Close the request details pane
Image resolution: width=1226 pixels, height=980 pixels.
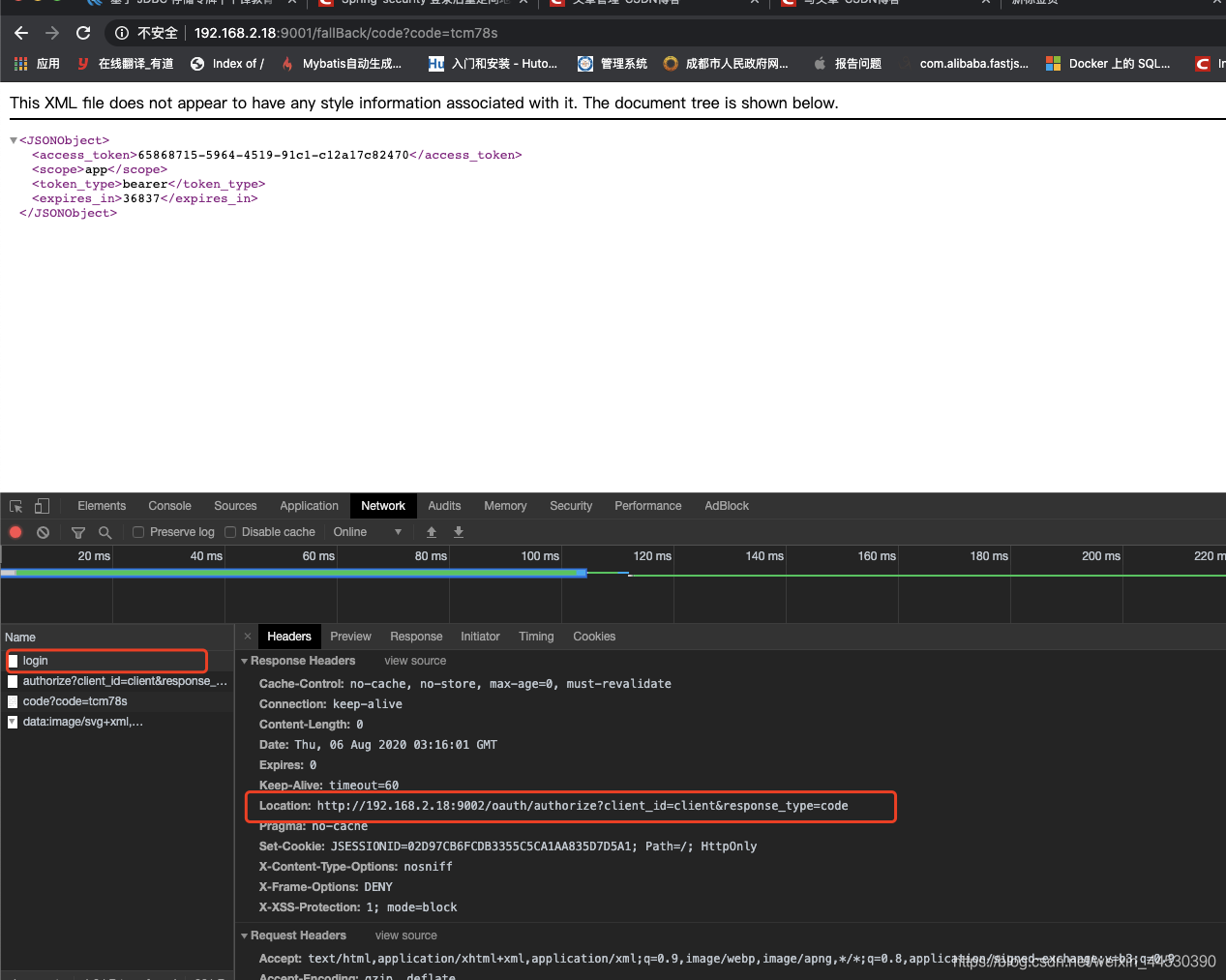click(248, 637)
